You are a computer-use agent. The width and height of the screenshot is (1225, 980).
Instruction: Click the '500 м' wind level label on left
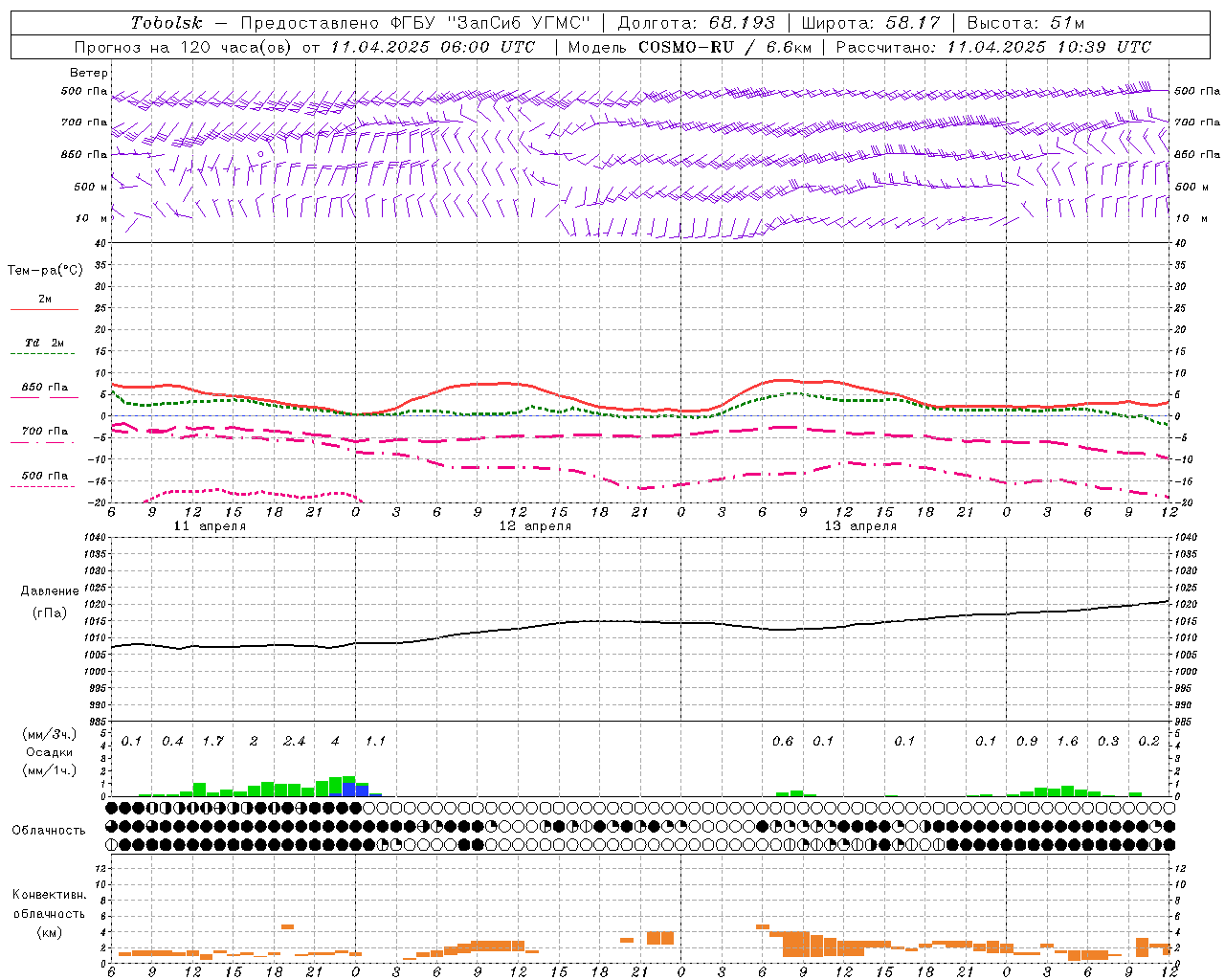91,187
